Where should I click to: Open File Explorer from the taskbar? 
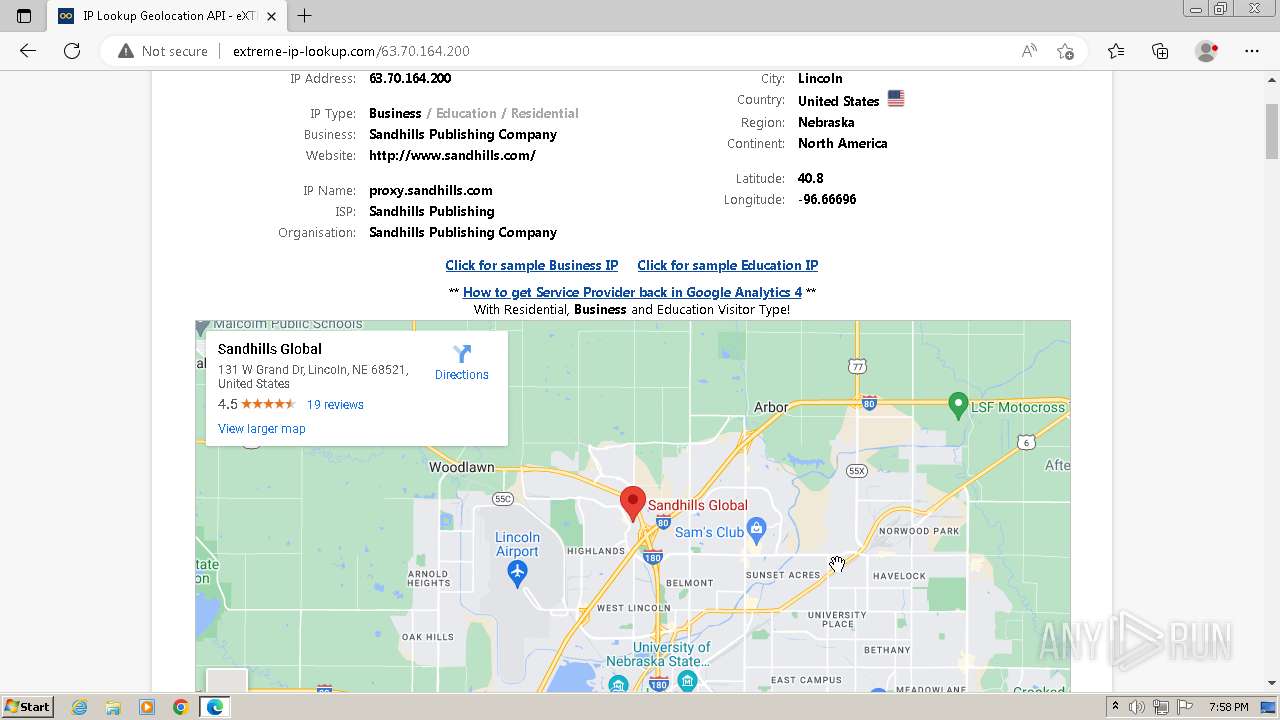[x=113, y=707]
